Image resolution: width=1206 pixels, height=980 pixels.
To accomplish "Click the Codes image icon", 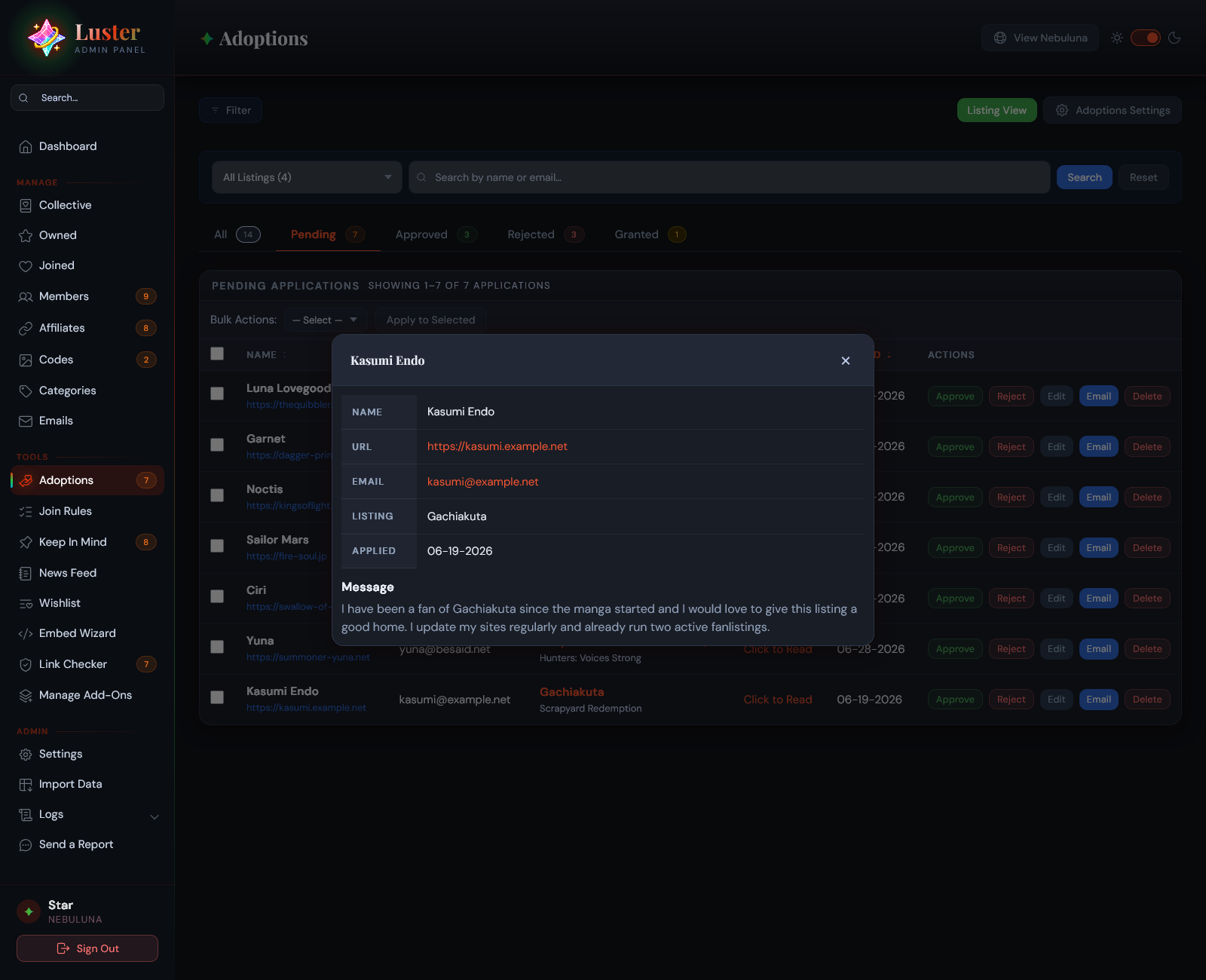I will click(26, 360).
